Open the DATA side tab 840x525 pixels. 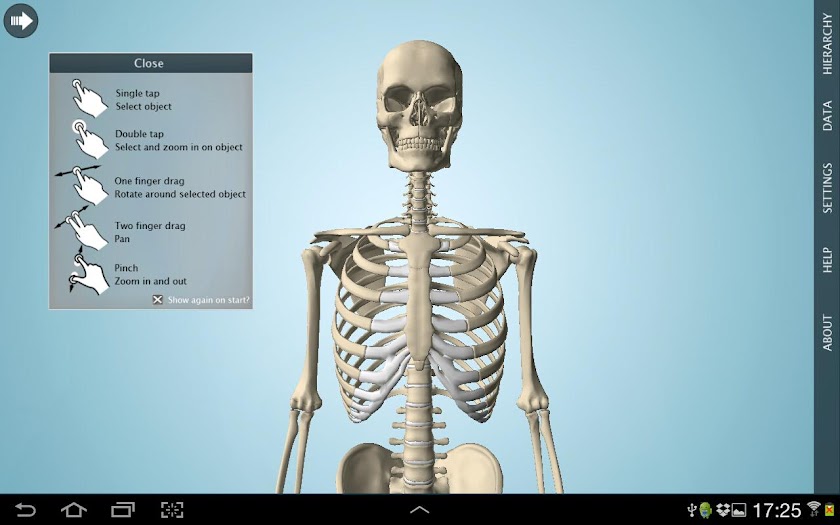[827, 116]
